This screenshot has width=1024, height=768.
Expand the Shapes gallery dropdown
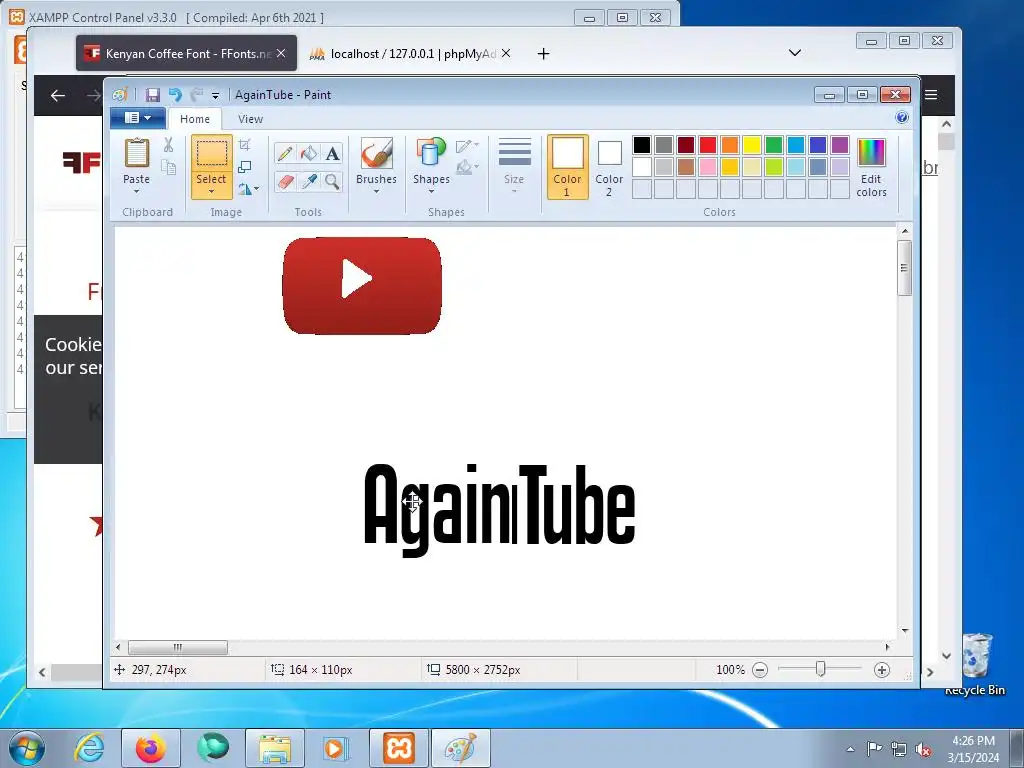(431, 191)
